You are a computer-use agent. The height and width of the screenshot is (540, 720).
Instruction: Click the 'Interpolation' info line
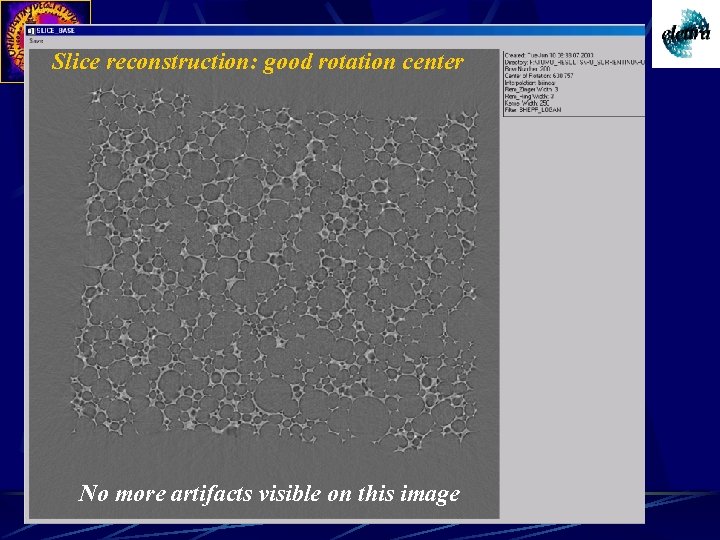[x=530, y=83]
